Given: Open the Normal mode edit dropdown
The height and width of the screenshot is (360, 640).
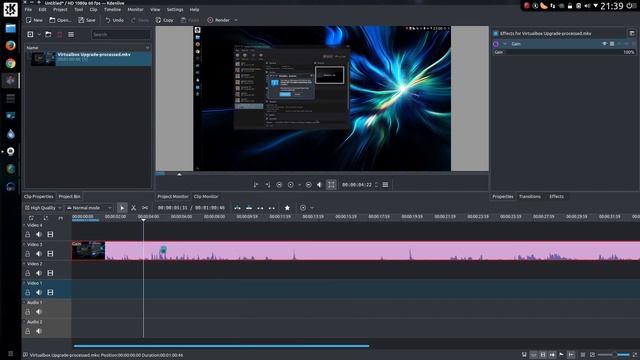Looking at the screenshot, I should point(89,208).
